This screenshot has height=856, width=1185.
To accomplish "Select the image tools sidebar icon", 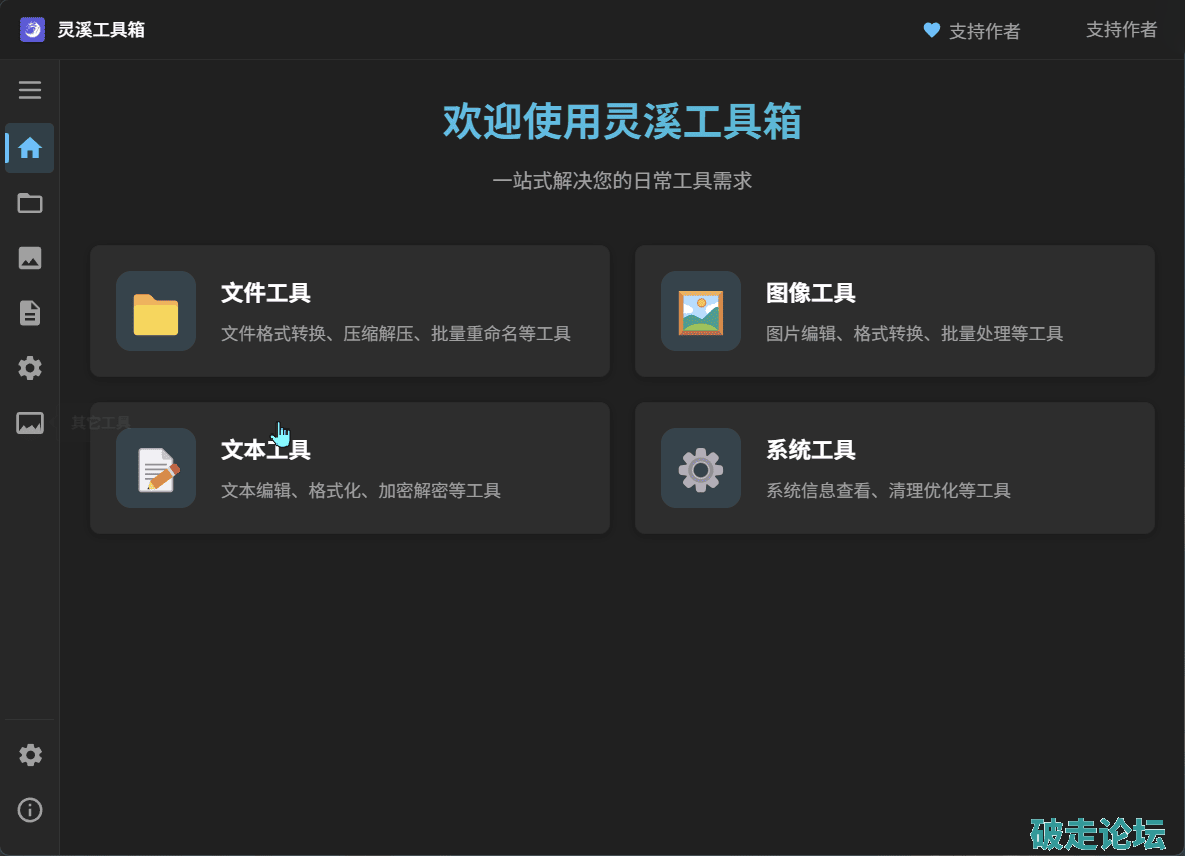I will (30, 258).
